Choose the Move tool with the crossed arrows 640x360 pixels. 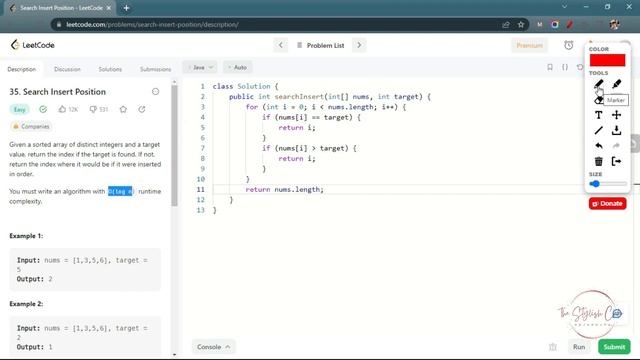tap(616, 115)
